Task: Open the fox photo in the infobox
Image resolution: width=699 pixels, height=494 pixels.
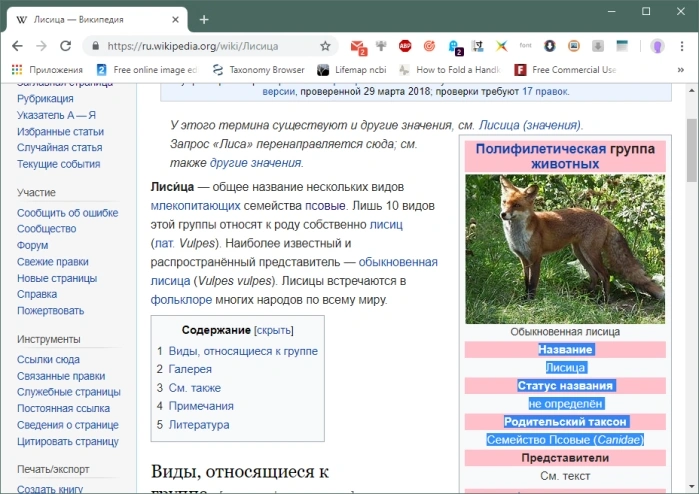Action: (x=565, y=249)
